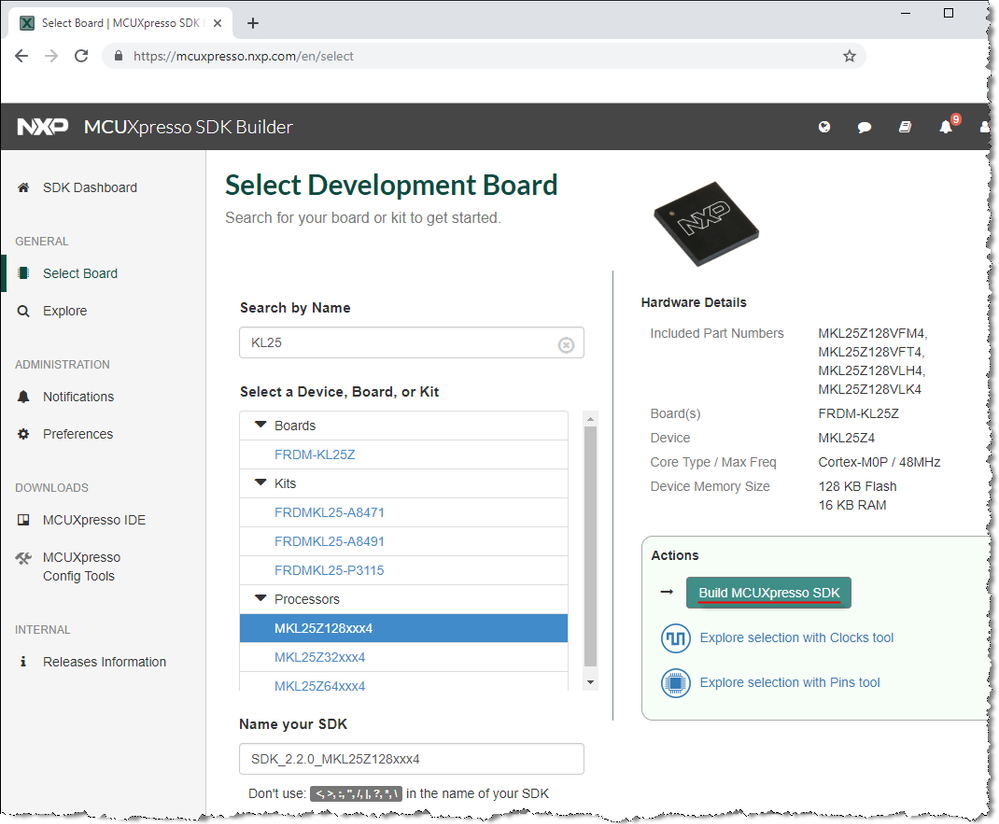Click the MCUXpresso IDE sidebar icon
The width and height of the screenshot is (999, 824).
coord(24,520)
